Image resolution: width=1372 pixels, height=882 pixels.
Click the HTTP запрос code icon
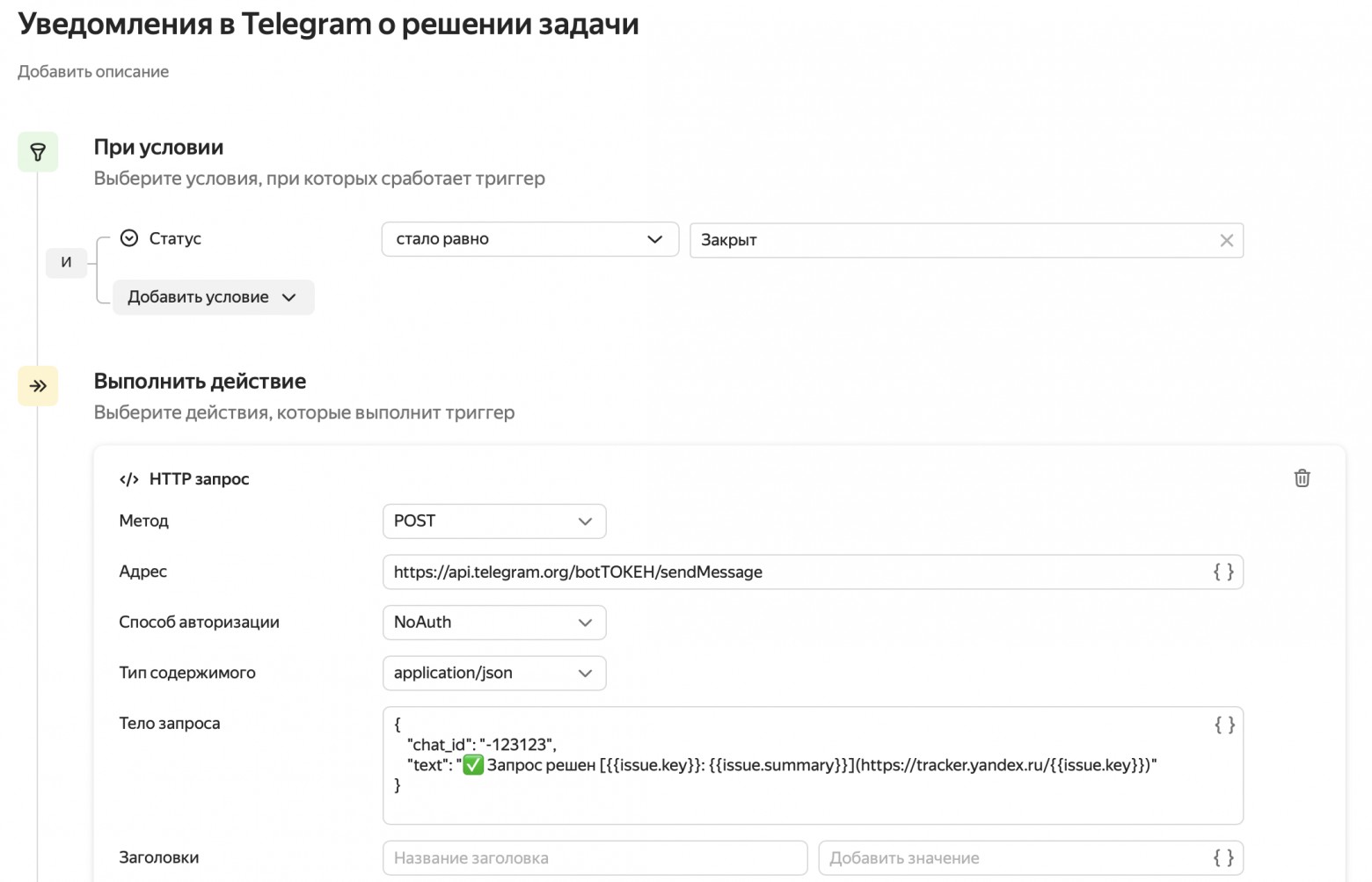(x=129, y=478)
